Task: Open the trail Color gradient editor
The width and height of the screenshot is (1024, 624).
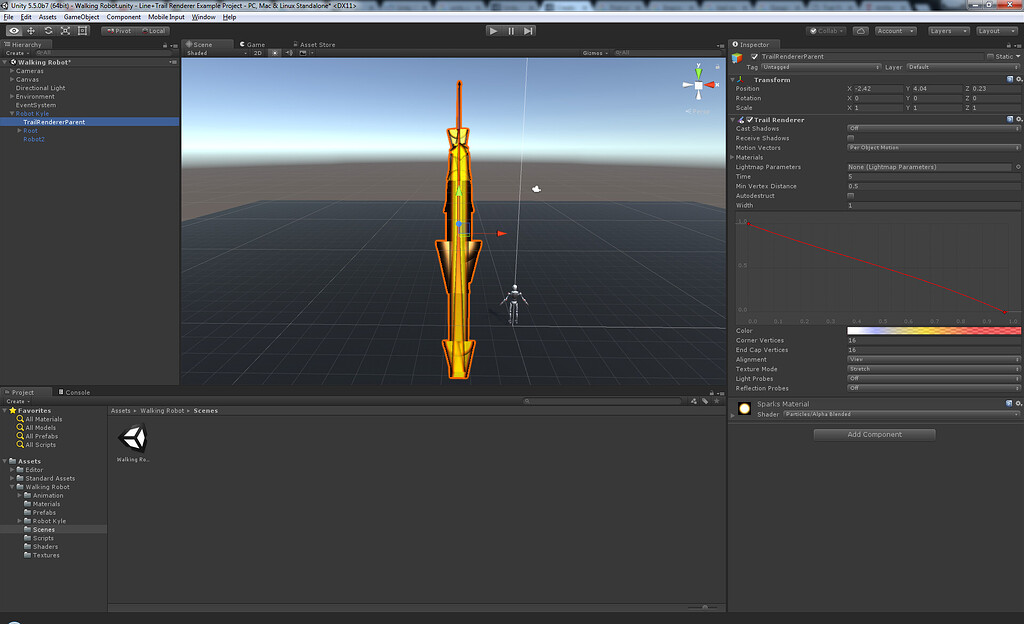Action: click(932, 330)
